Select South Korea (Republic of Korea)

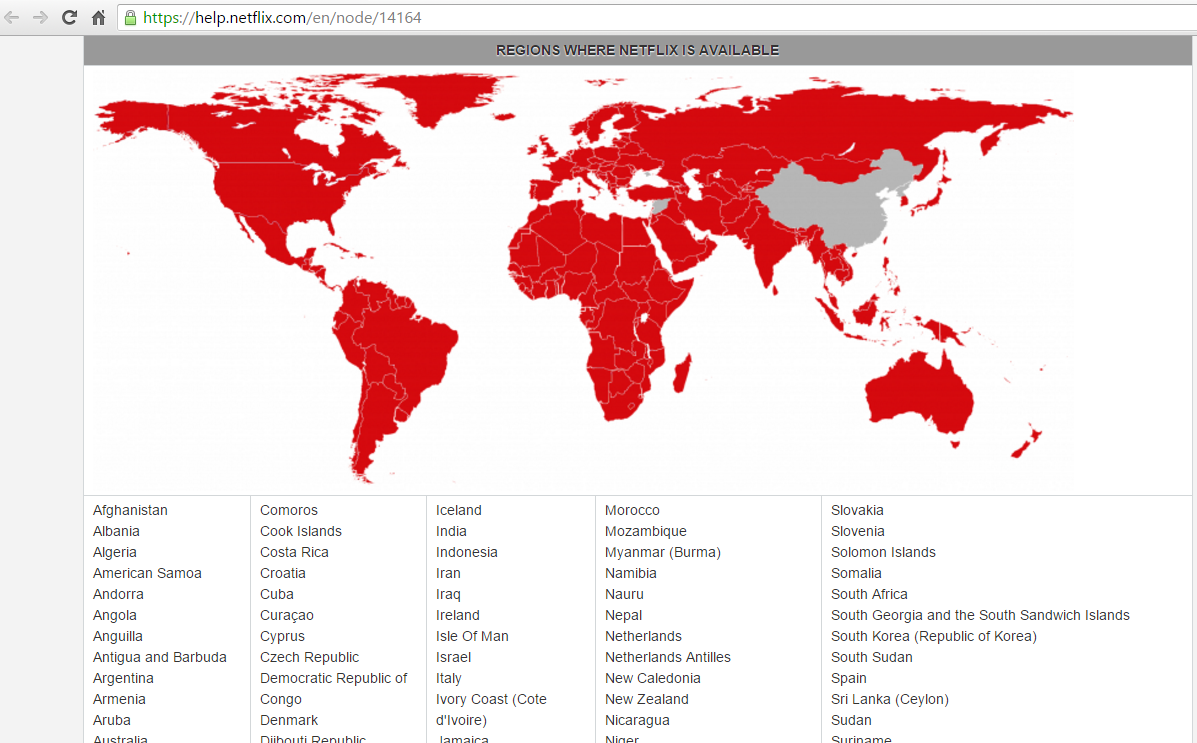pos(933,636)
